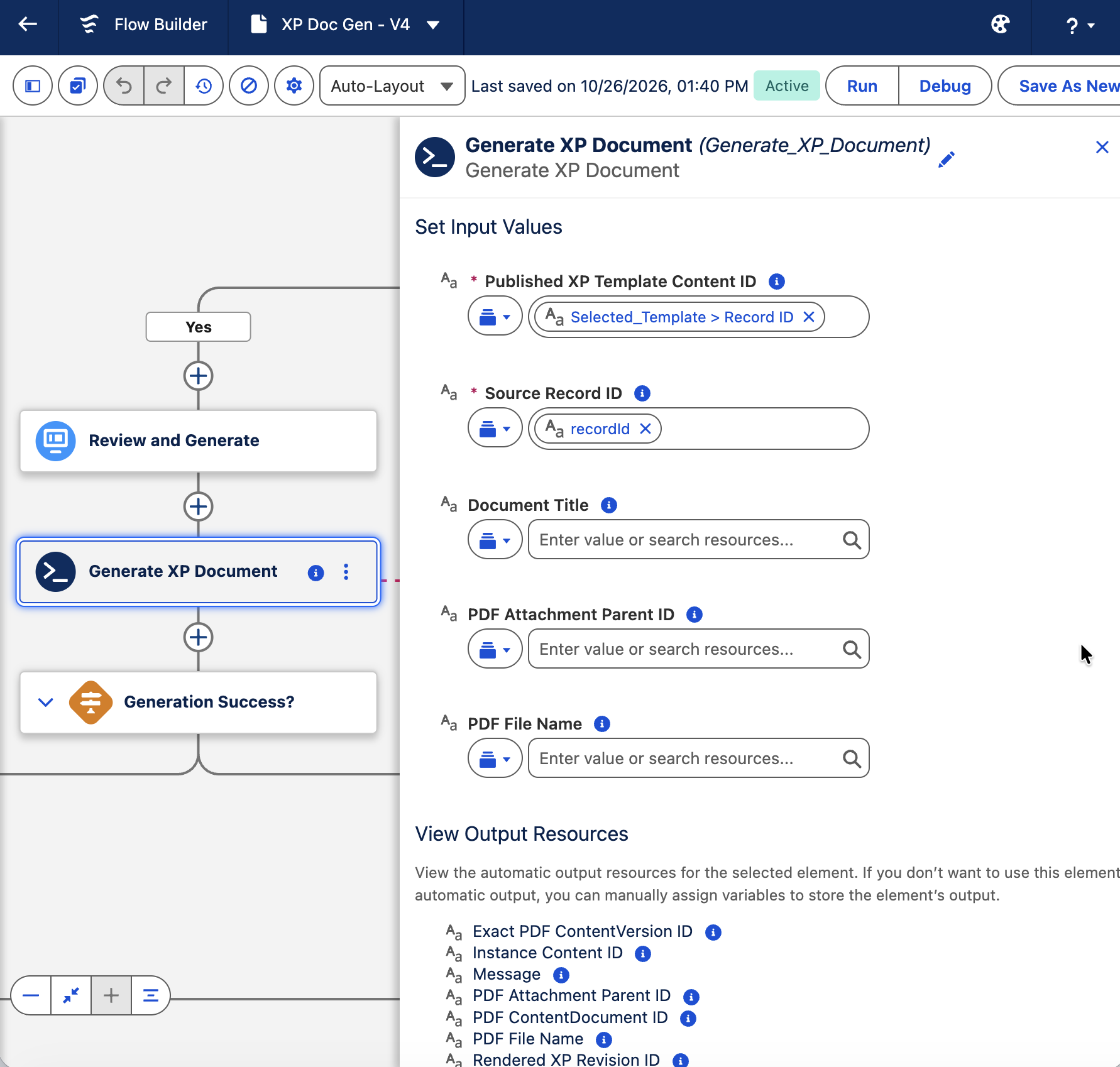The width and height of the screenshot is (1120, 1067).
Task: Click info icon beside Message output
Action: point(561,975)
